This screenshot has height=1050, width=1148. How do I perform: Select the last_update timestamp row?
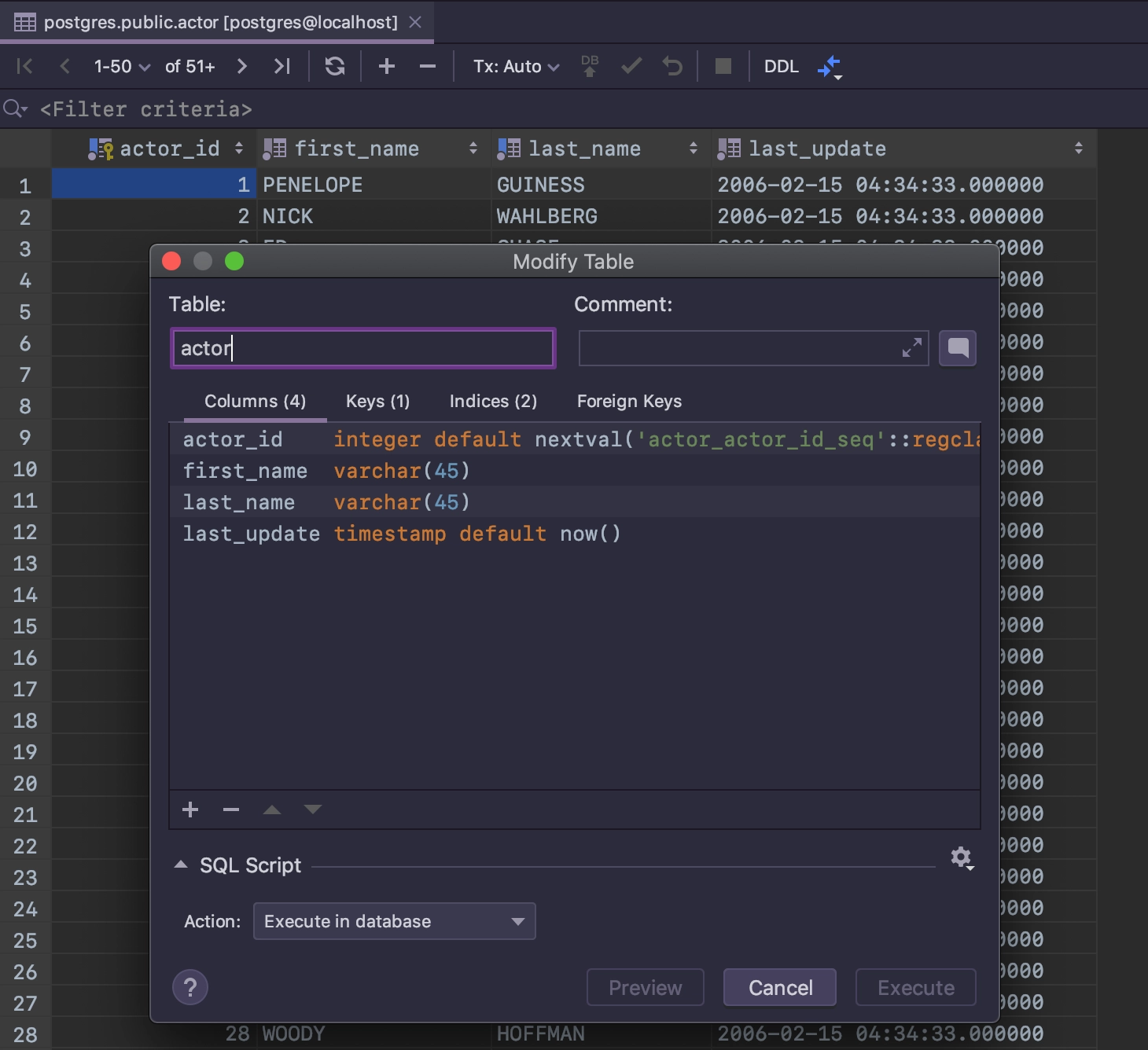575,534
